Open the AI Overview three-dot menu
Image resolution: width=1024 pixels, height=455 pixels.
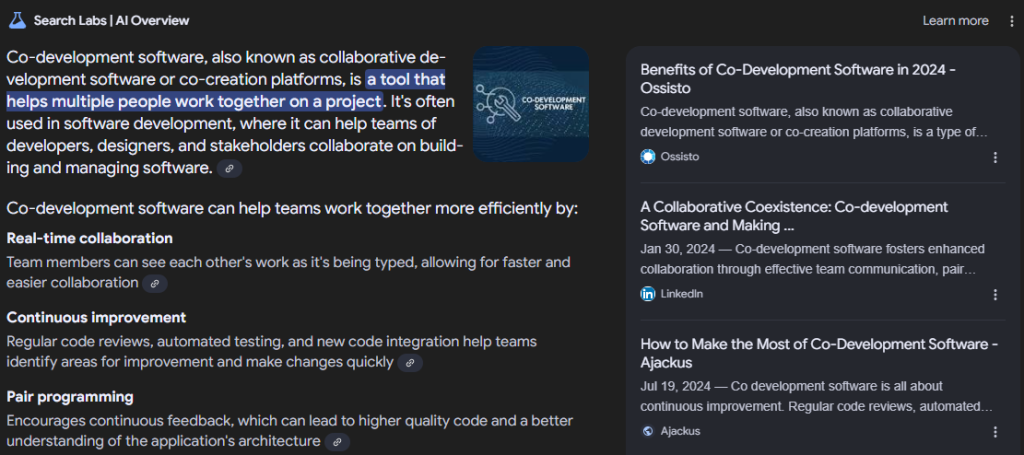coord(1012,21)
